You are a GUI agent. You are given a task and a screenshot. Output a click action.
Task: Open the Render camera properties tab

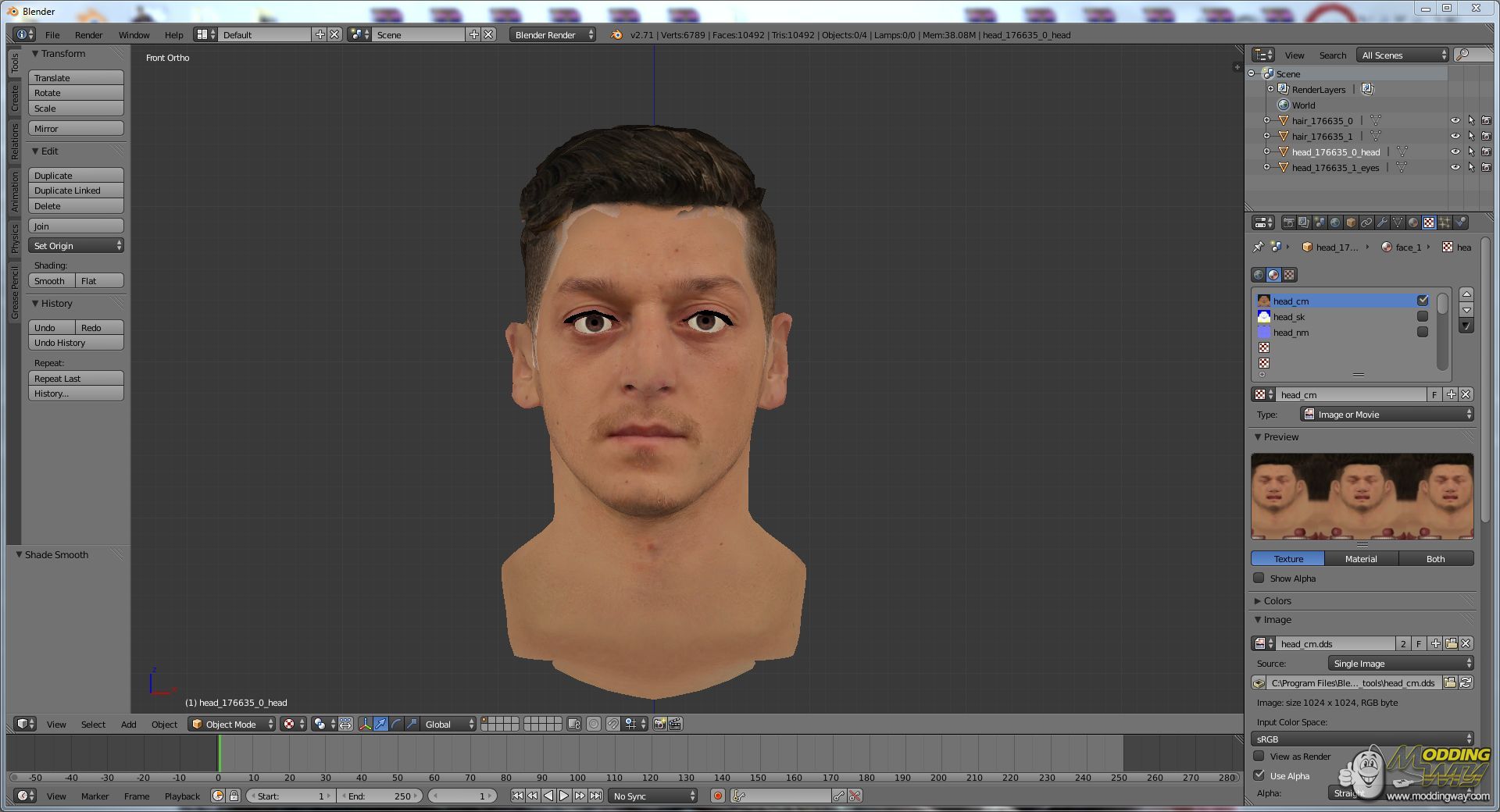point(1288,223)
